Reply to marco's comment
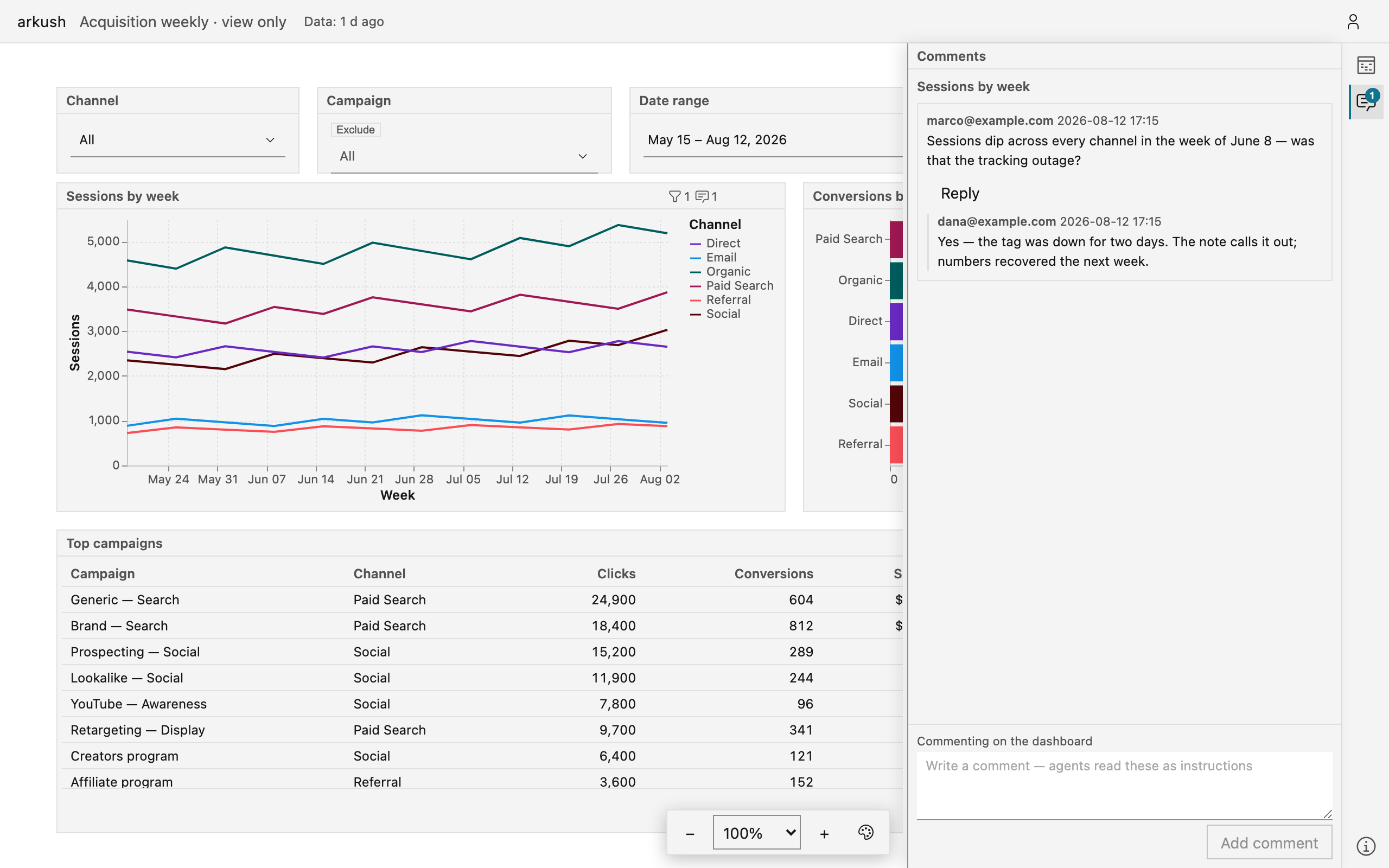The height and width of the screenshot is (868, 1389). 960,194
